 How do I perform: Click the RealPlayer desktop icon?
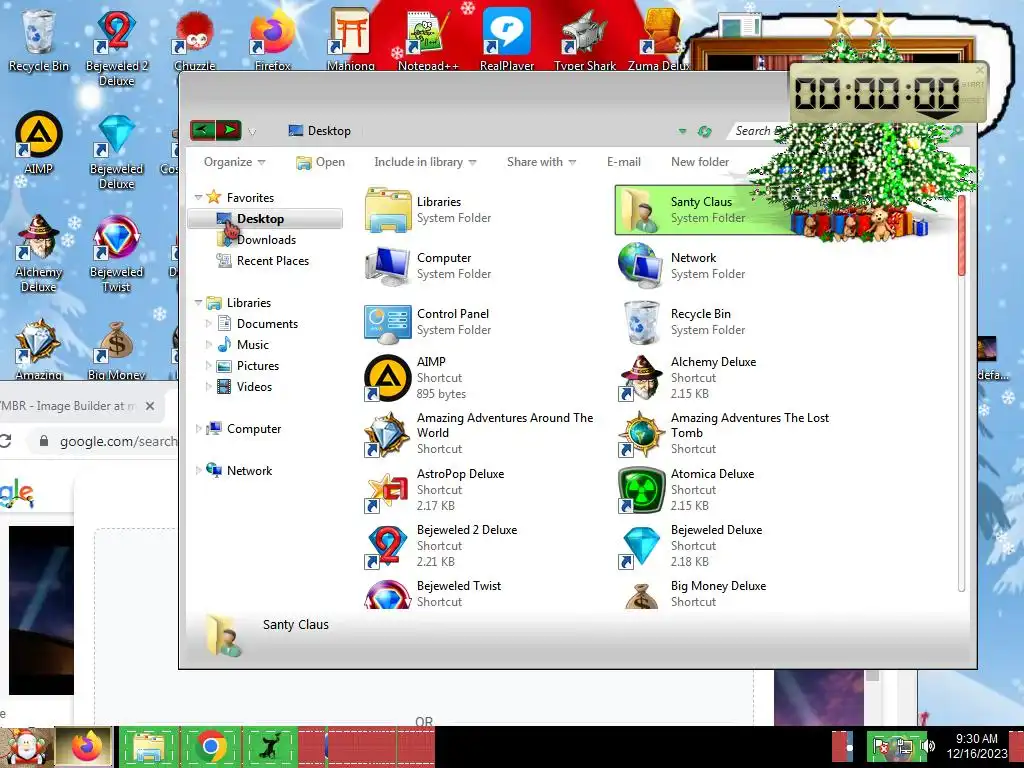[507, 40]
